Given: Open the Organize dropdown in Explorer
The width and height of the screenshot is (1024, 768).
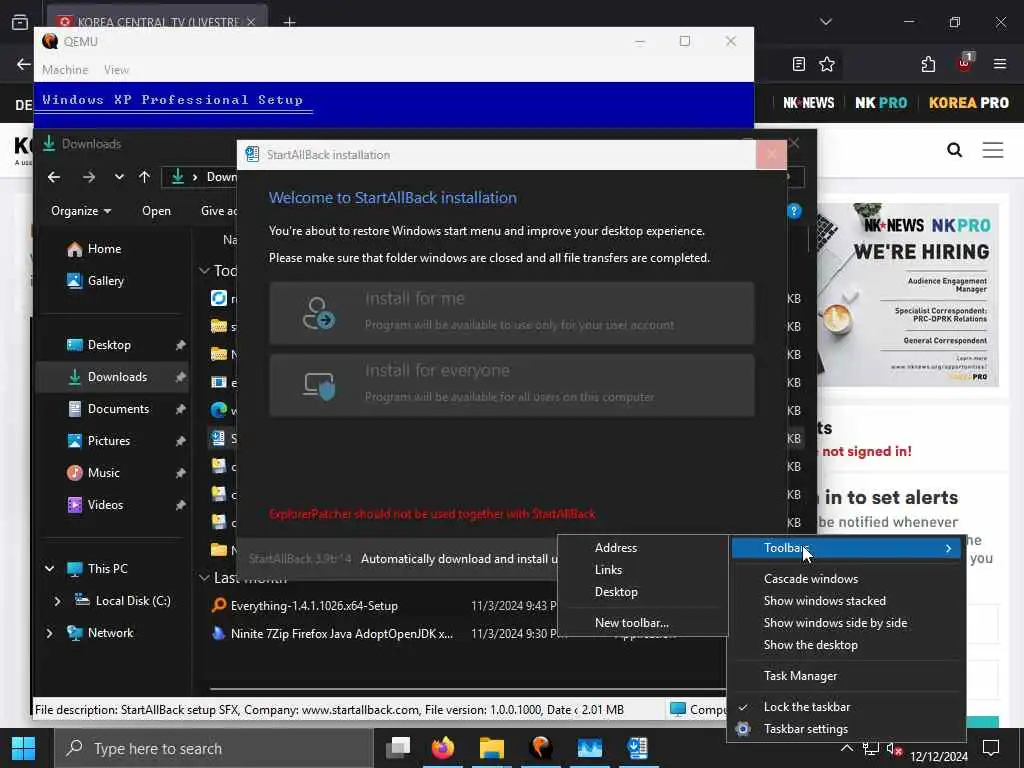Looking at the screenshot, I should tap(81, 211).
